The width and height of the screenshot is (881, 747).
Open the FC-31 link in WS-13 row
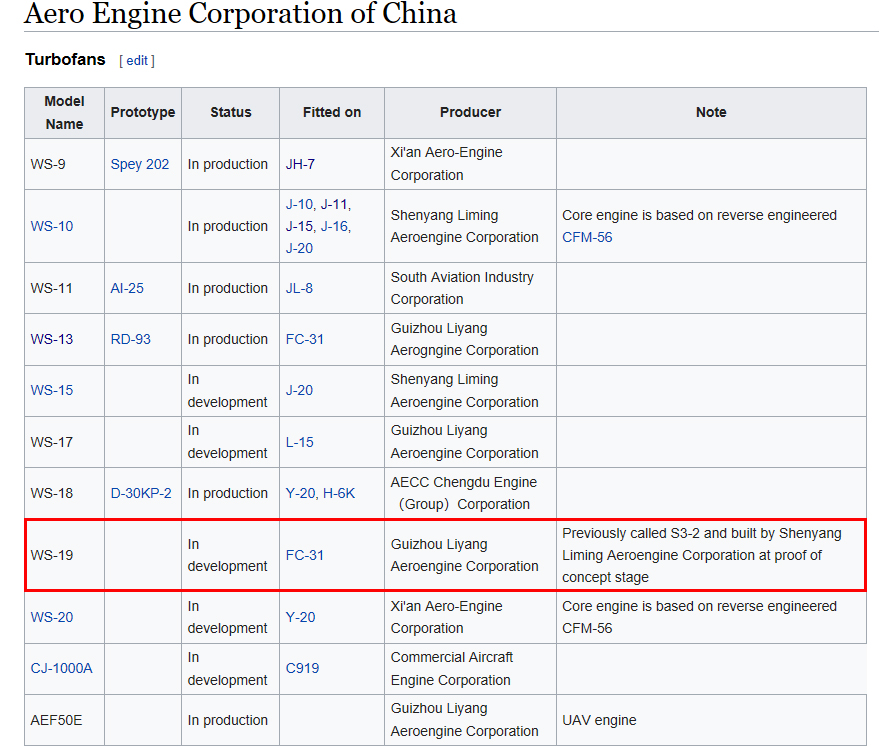coord(305,339)
